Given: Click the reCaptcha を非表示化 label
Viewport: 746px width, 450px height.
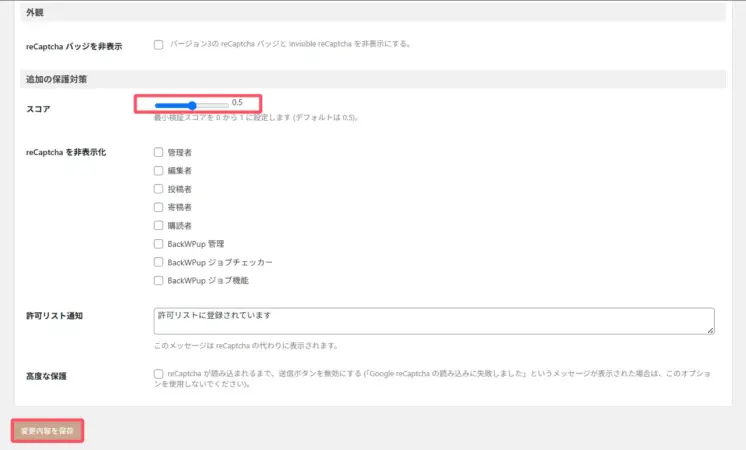Looking at the screenshot, I should click(x=66, y=152).
